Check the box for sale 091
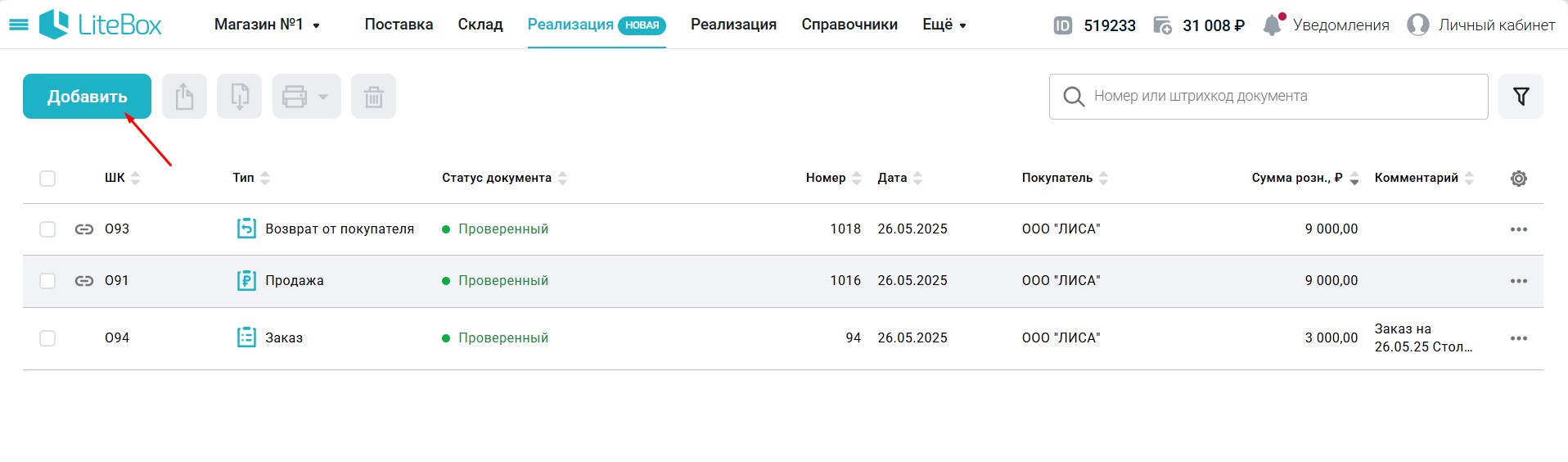1568x462 pixels. [x=47, y=281]
